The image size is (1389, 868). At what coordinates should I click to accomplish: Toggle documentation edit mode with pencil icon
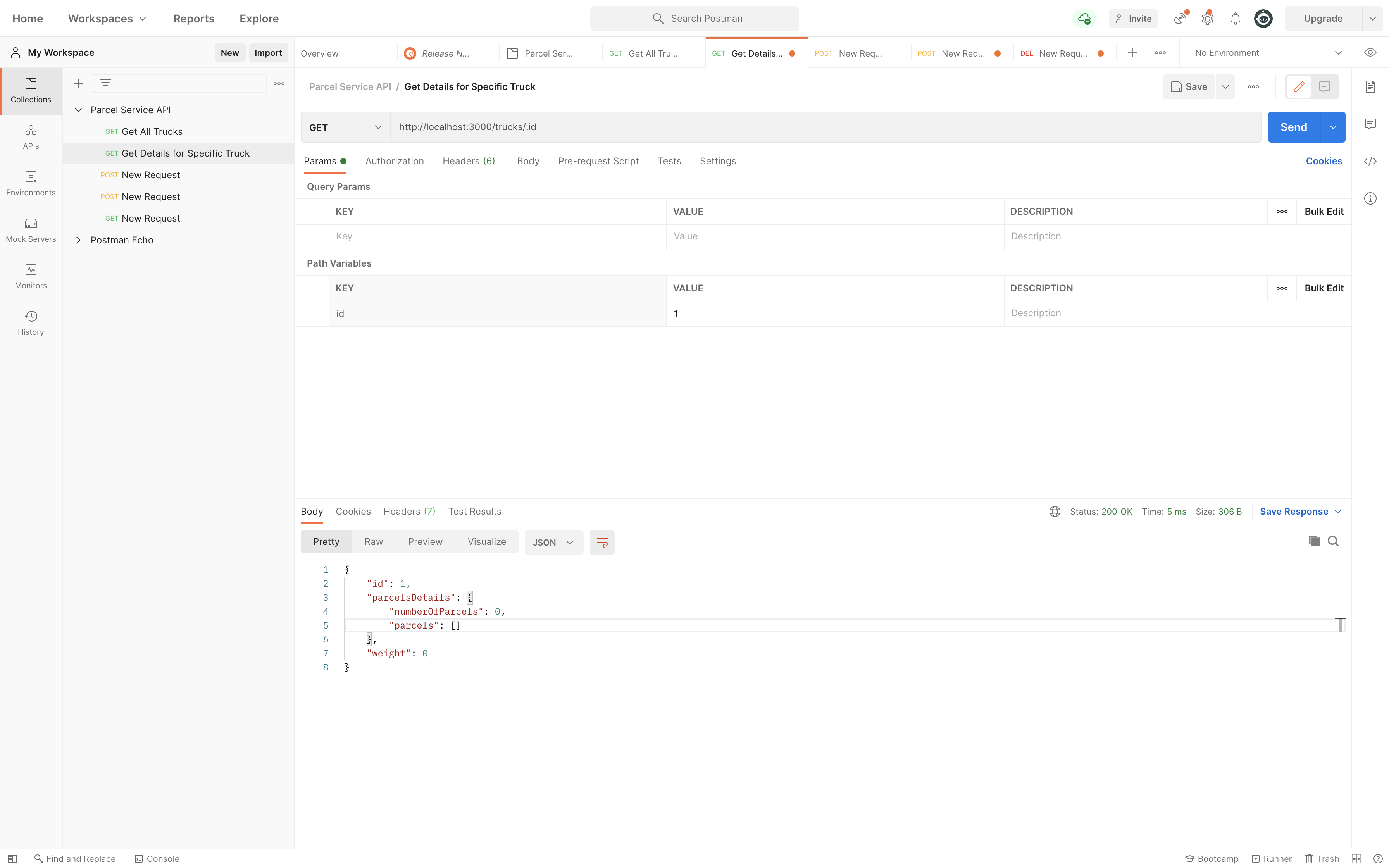point(1298,87)
